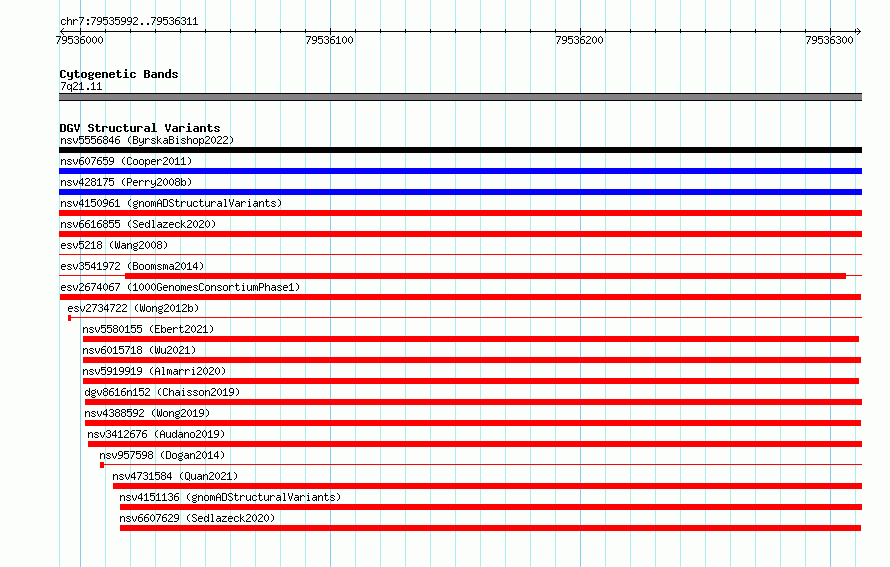Click the nsv5556846 (ByrskaBishop2022) variant label
The height and width of the screenshot is (567, 890).
point(147,140)
